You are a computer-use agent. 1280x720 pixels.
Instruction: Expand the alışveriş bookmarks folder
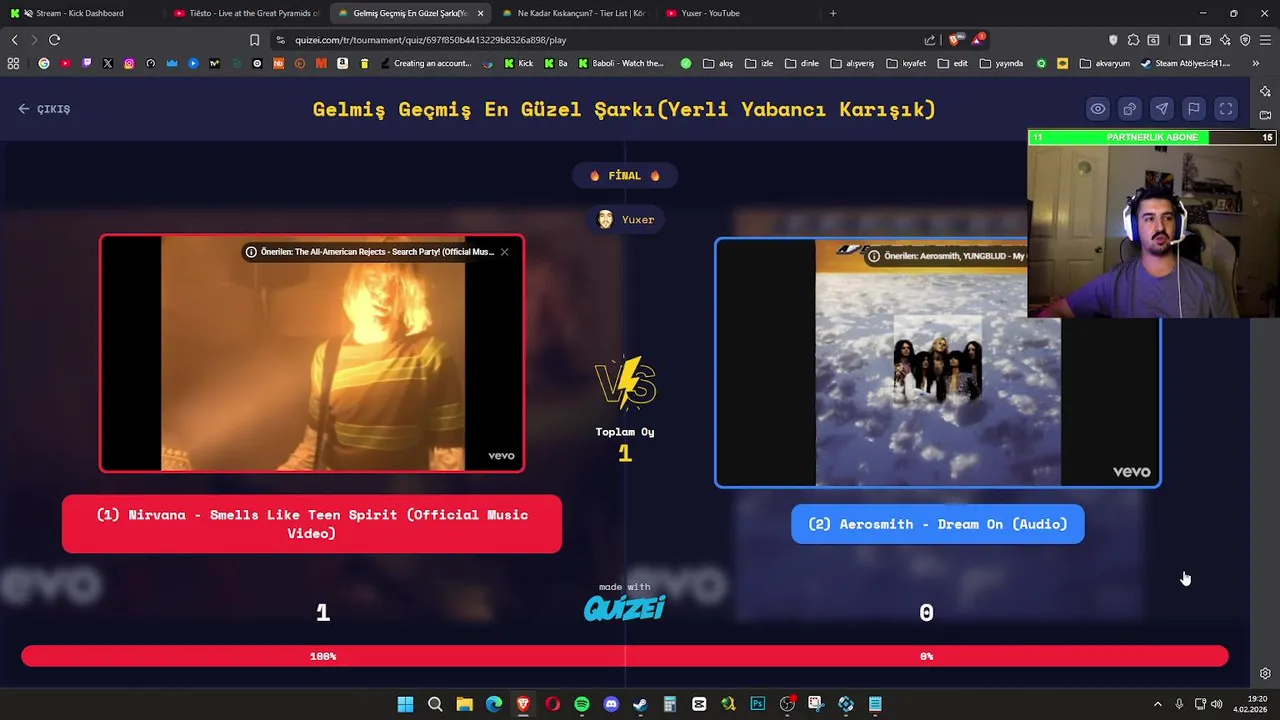(852, 63)
